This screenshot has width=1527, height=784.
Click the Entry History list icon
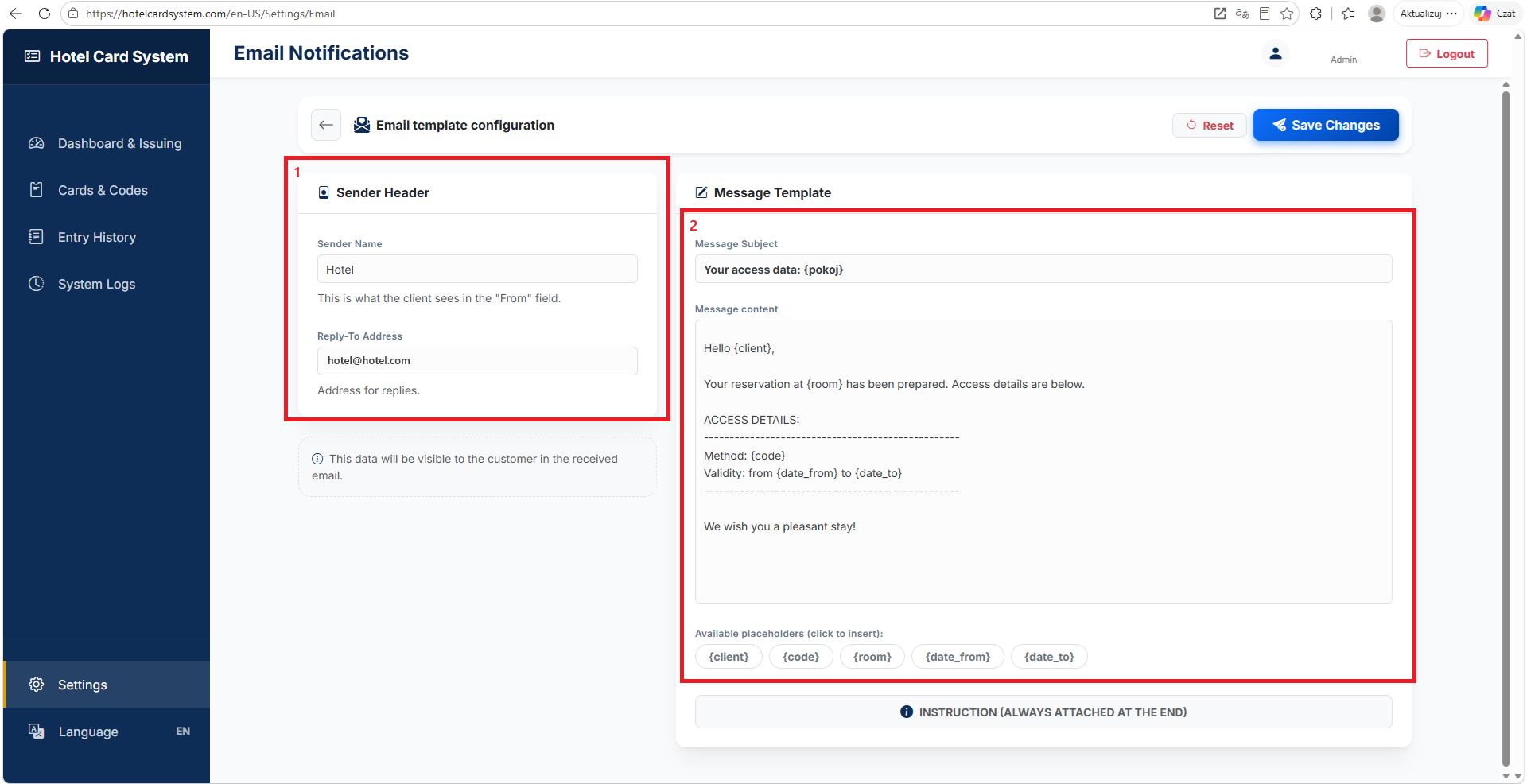click(37, 237)
